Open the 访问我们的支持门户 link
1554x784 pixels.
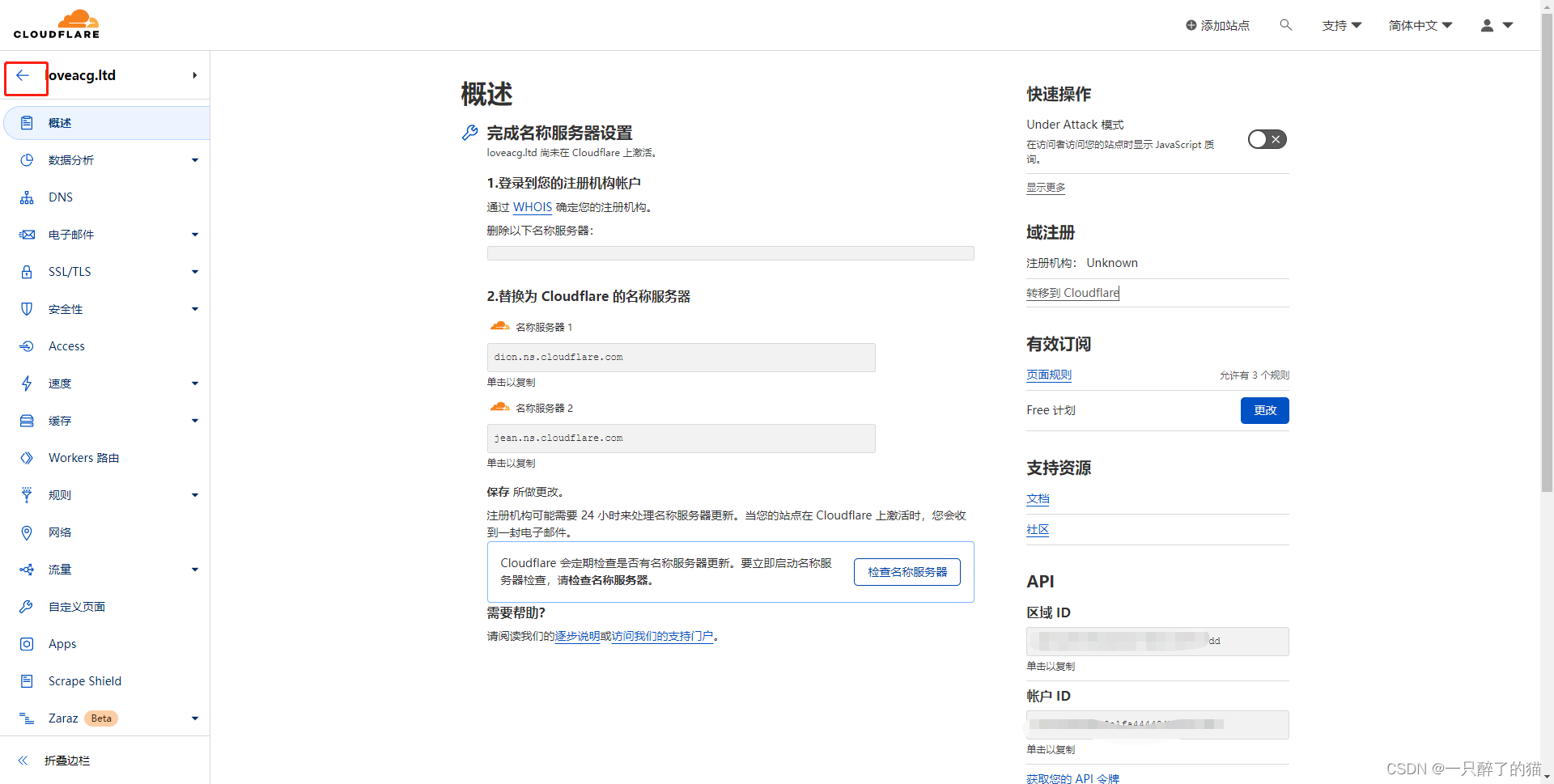pos(662,637)
